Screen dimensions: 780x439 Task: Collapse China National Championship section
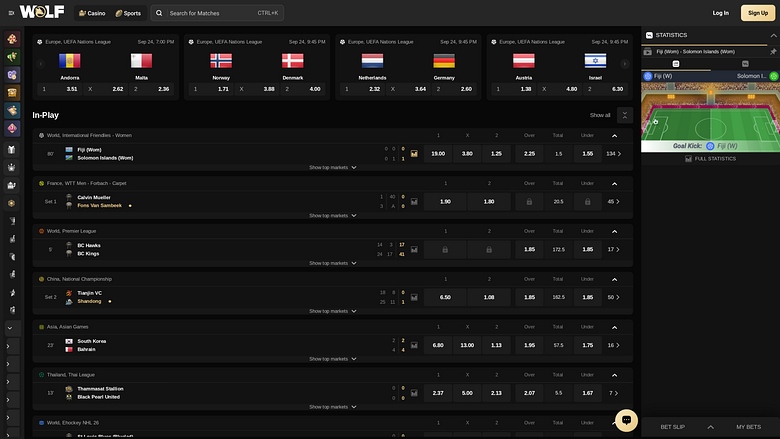click(x=614, y=279)
